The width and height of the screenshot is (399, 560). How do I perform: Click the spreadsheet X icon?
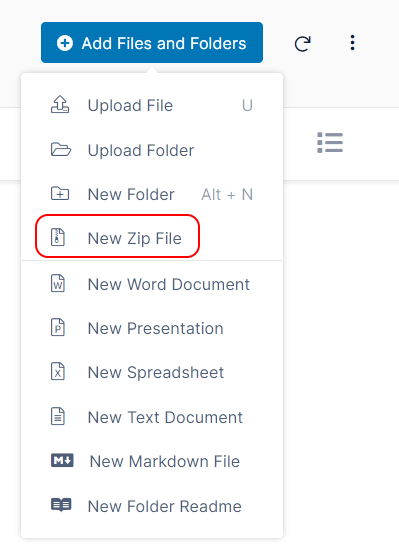tap(58, 372)
